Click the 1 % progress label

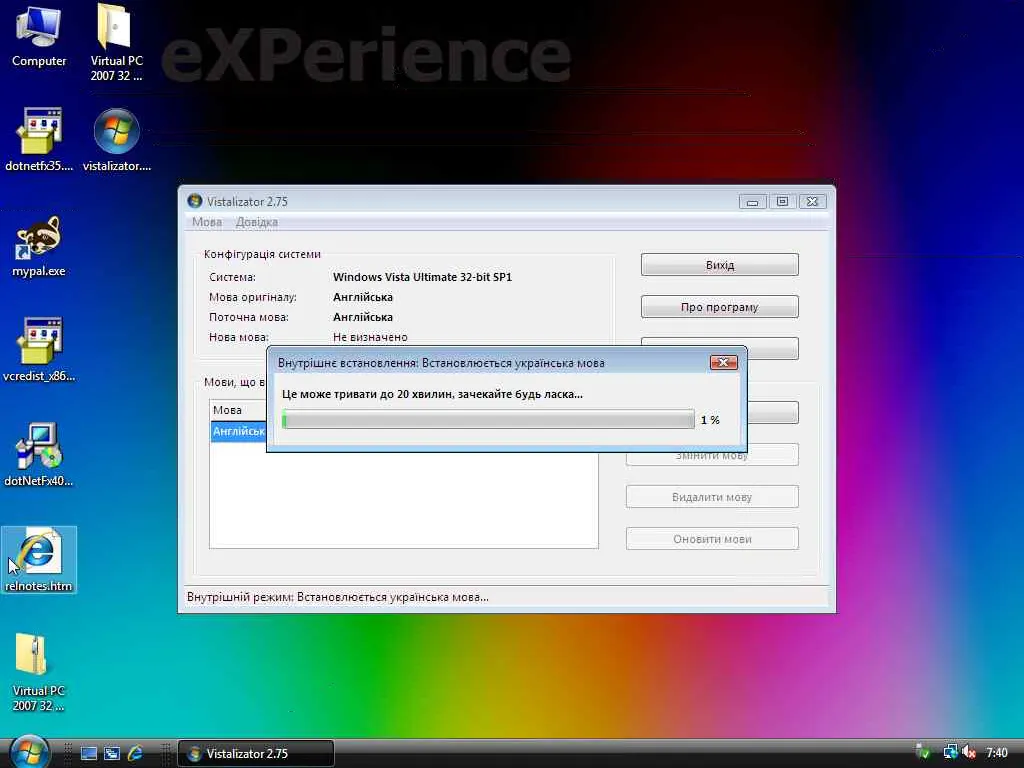click(x=710, y=420)
